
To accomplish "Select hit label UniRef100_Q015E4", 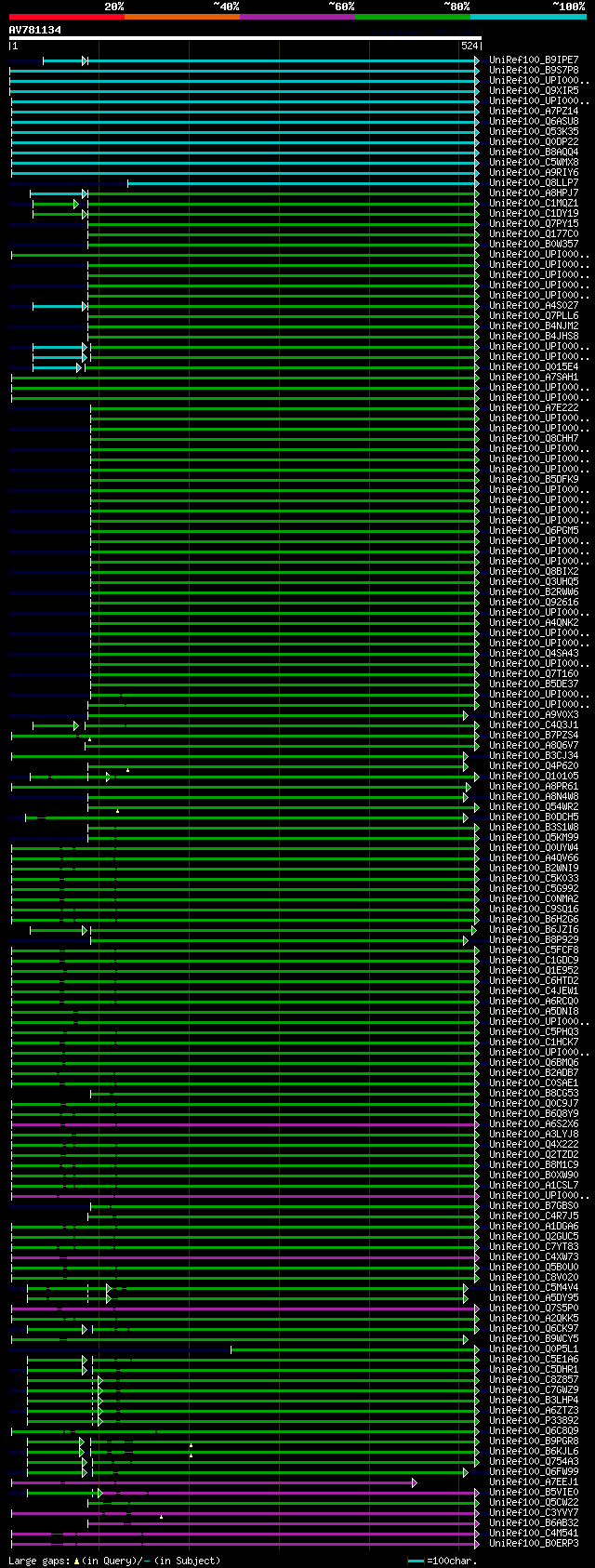I will pos(534,367).
